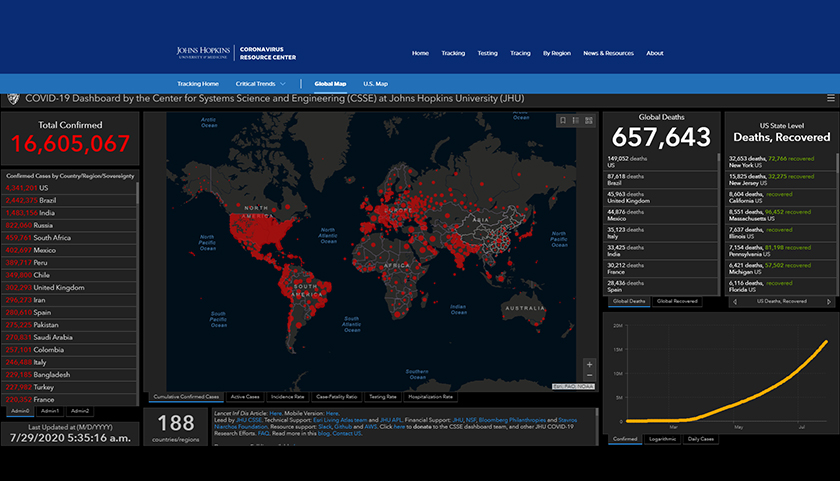
Task: Click Tracking Home in the sub navigation
Action: pos(198,84)
